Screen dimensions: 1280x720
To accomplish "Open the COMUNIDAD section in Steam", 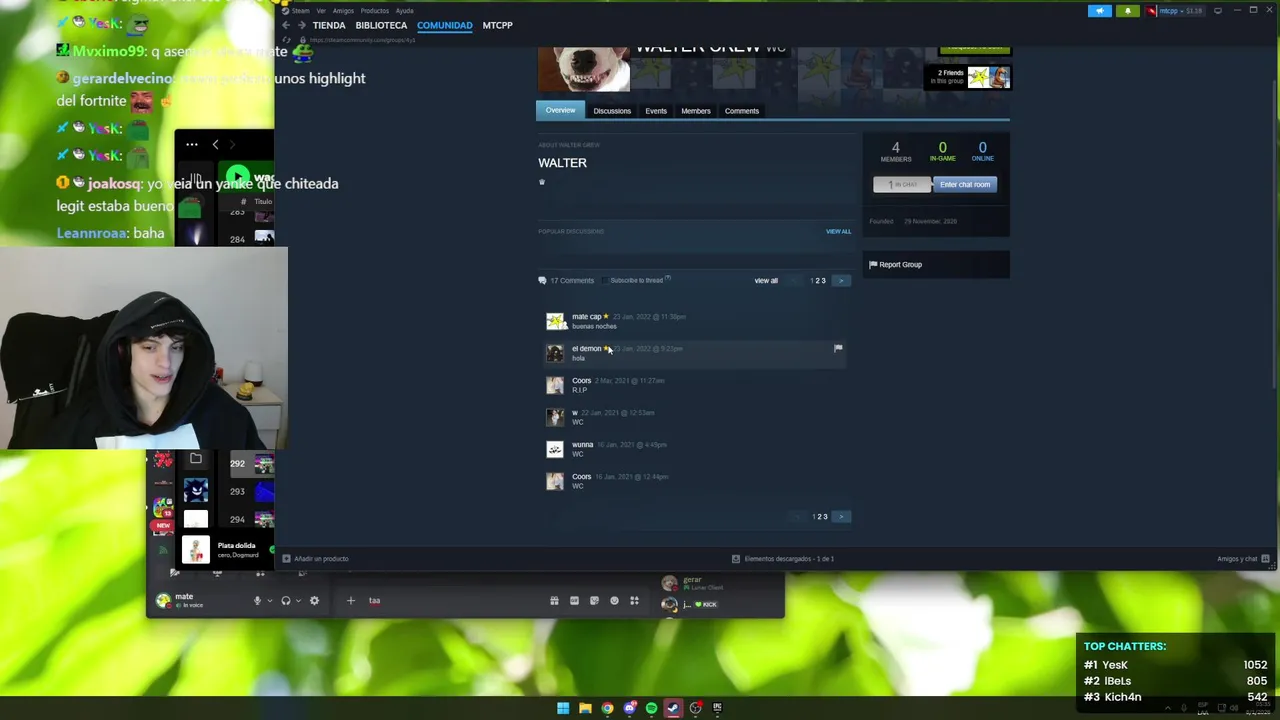I will 445,25.
